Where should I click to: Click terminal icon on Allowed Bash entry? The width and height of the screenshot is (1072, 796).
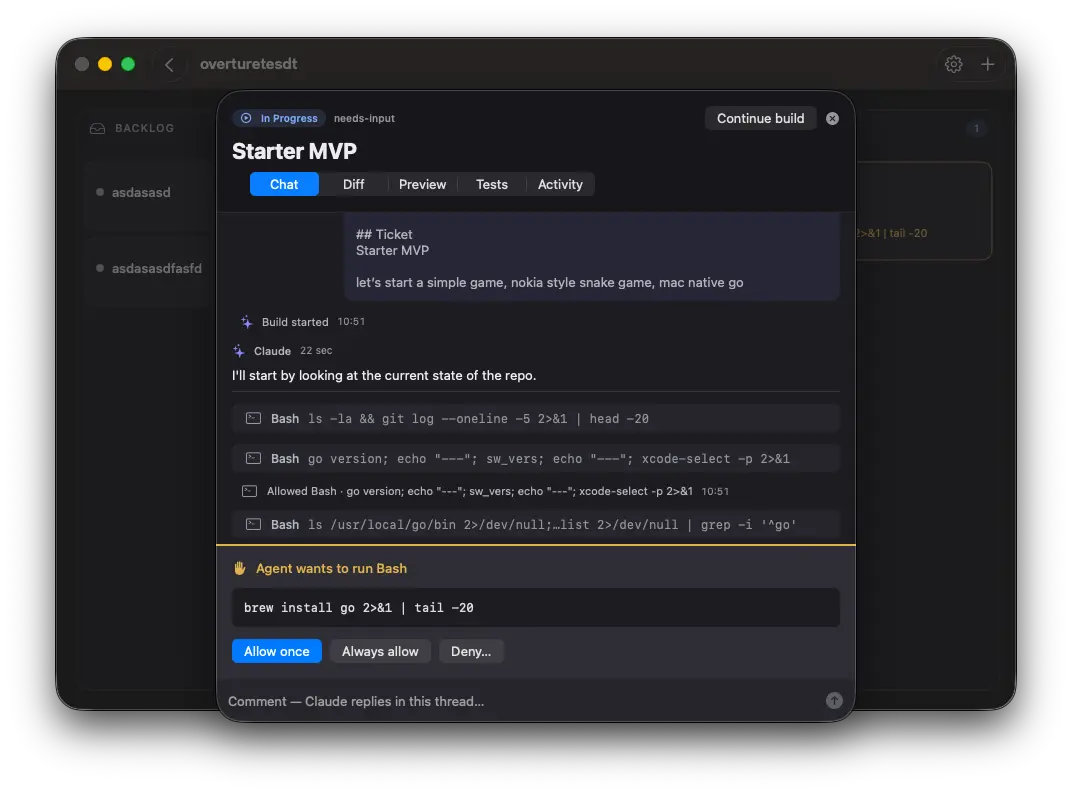tap(250, 491)
